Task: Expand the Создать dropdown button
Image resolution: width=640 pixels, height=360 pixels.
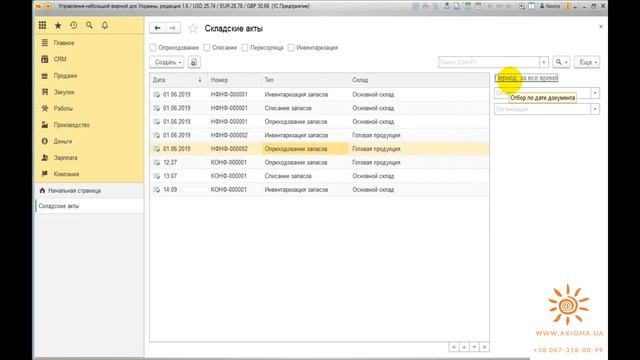Action: pos(167,62)
